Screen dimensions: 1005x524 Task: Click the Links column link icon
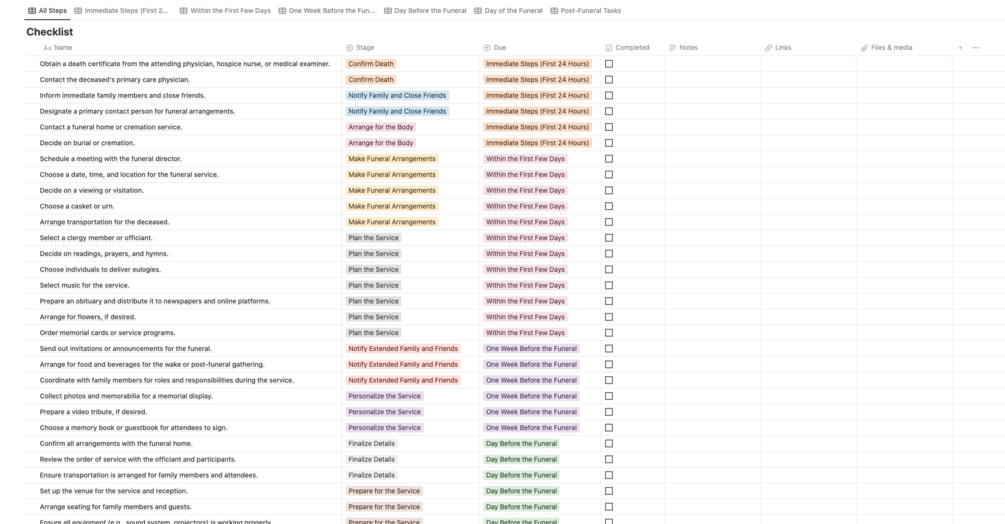[x=768, y=47]
